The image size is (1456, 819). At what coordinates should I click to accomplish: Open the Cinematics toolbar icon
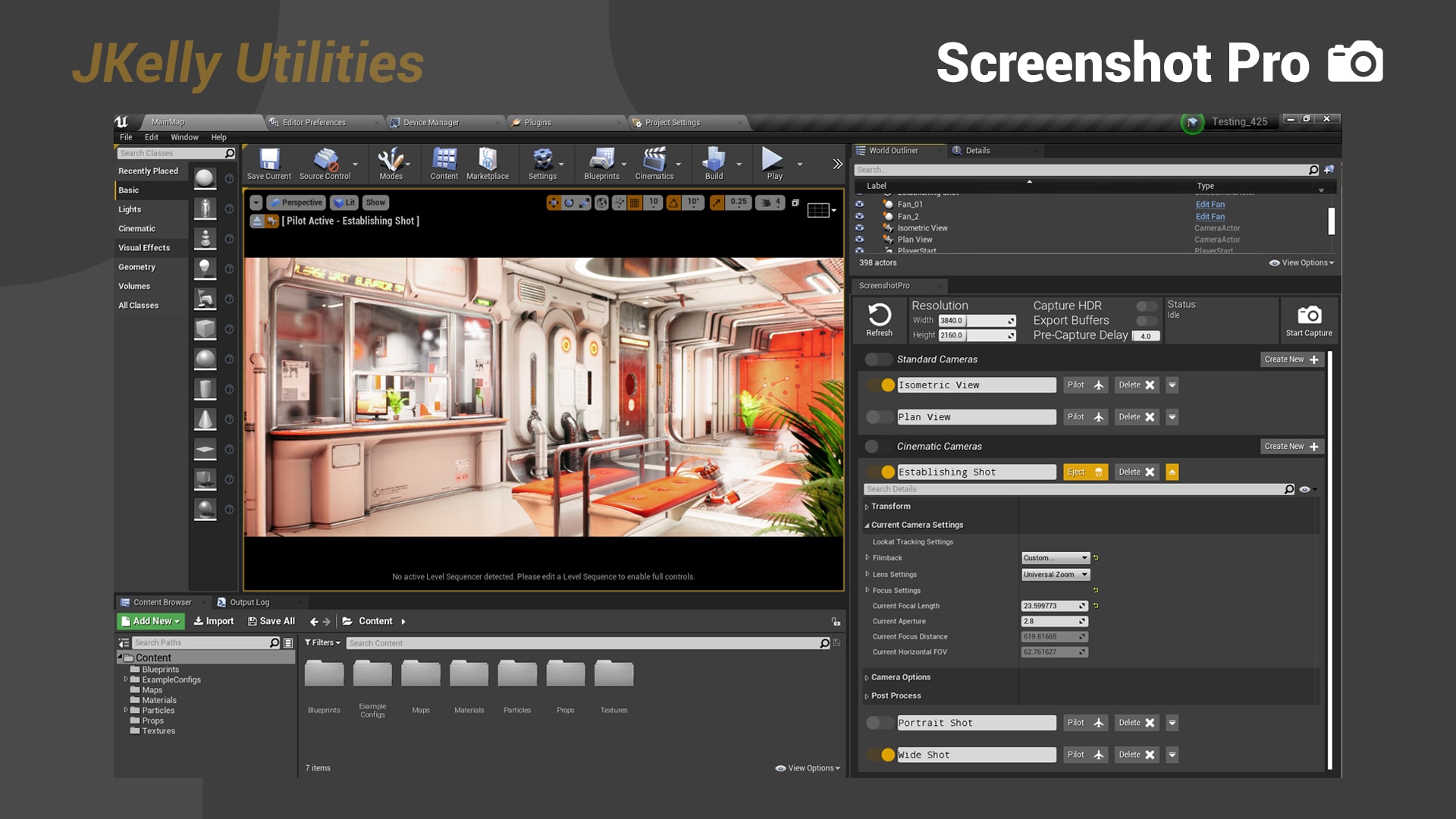654,160
